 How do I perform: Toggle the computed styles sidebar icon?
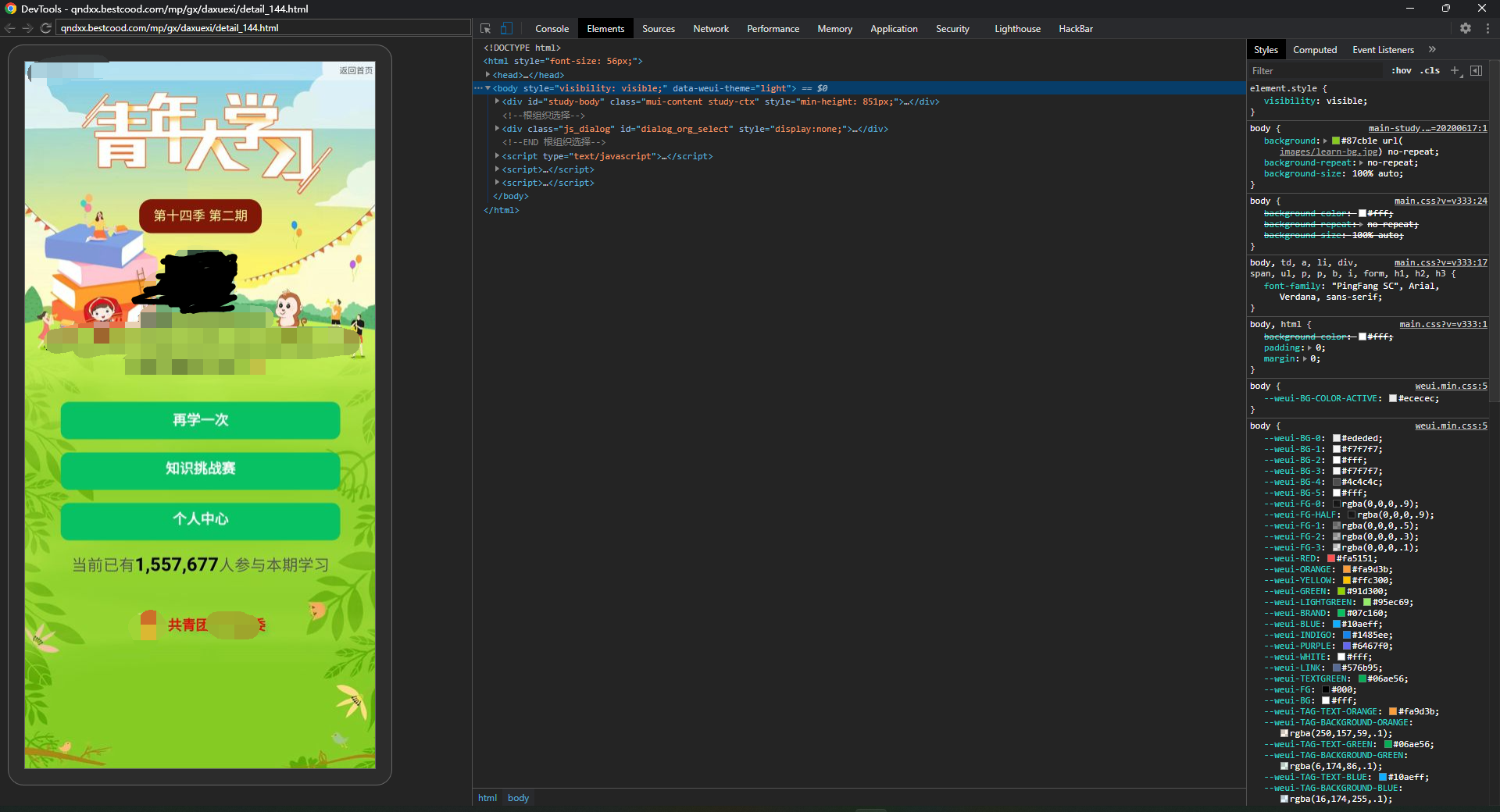point(1476,70)
